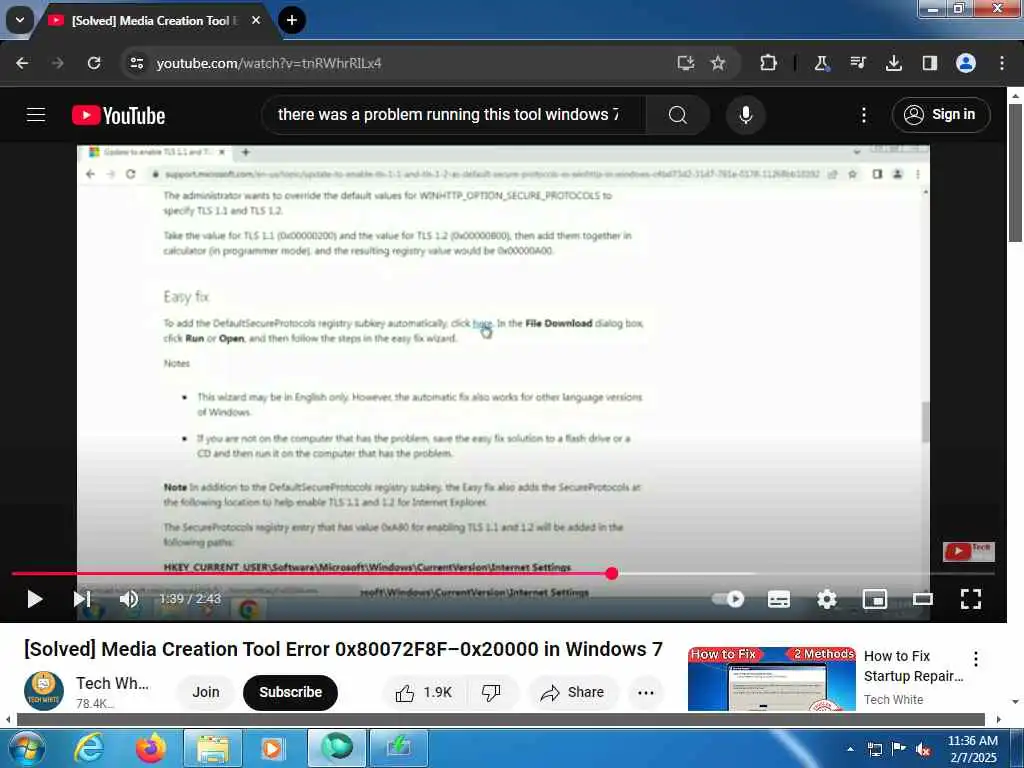Mute the video volume speaker
The image size is (1024, 768).
pyautogui.click(x=129, y=599)
